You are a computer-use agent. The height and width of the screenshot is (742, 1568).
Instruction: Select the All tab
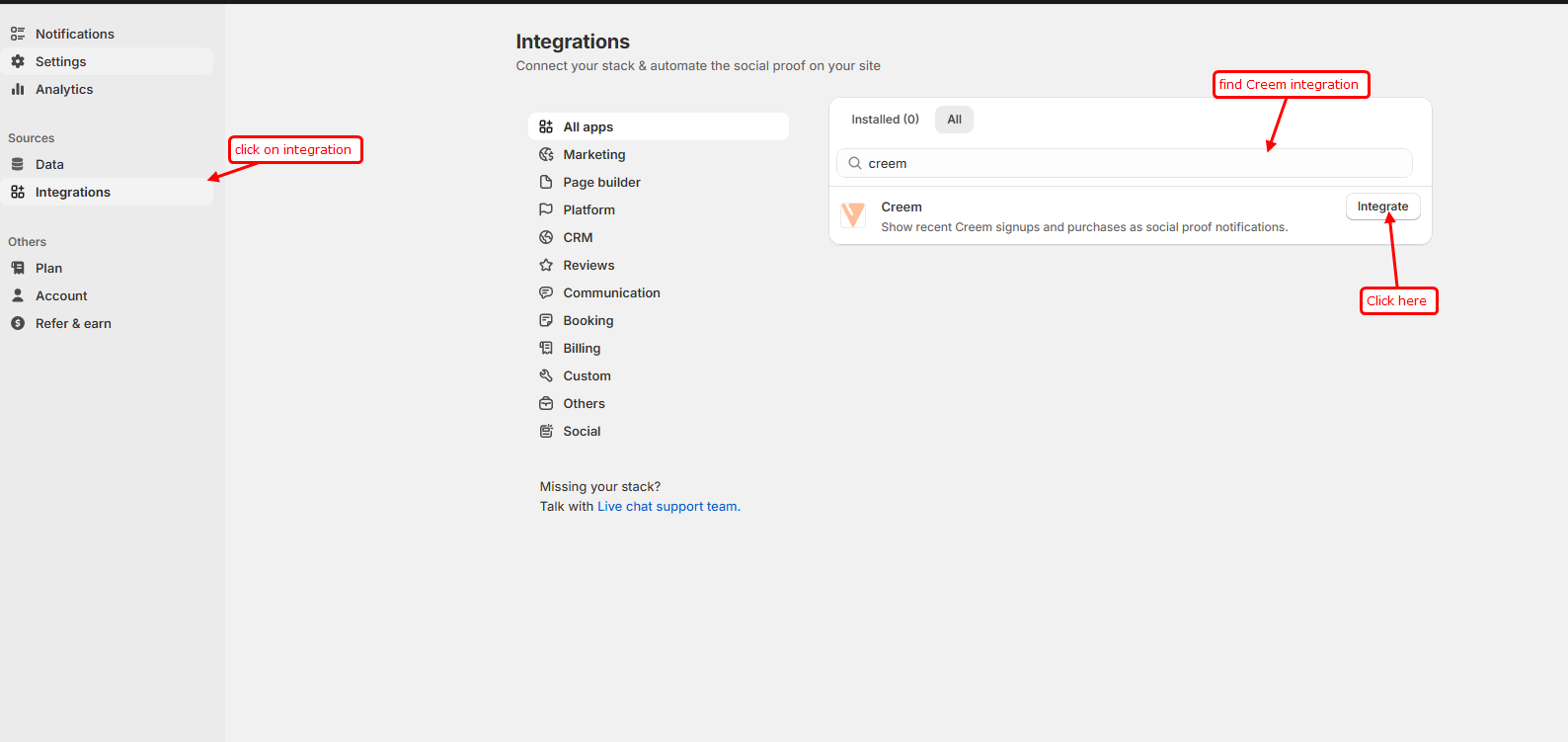(x=954, y=120)
